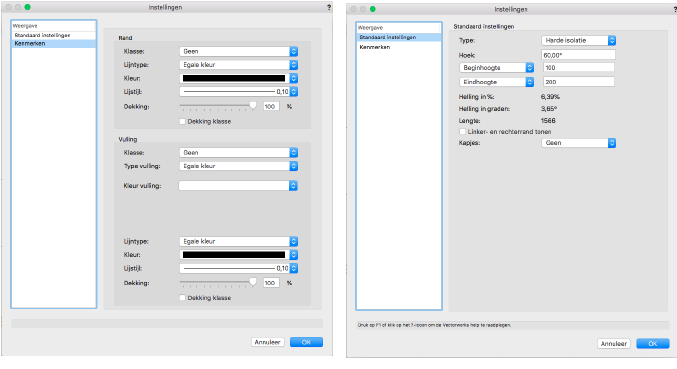
Task: Click Beginhoogte value field 100
Action: [579, 68]
